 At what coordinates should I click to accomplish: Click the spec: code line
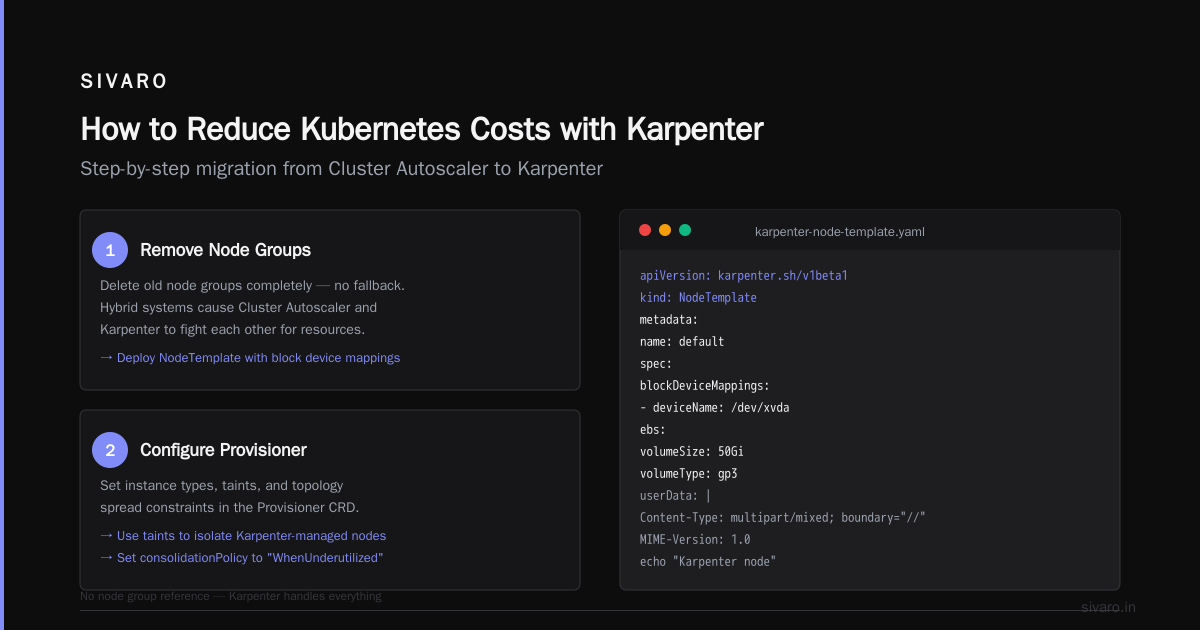656,363
